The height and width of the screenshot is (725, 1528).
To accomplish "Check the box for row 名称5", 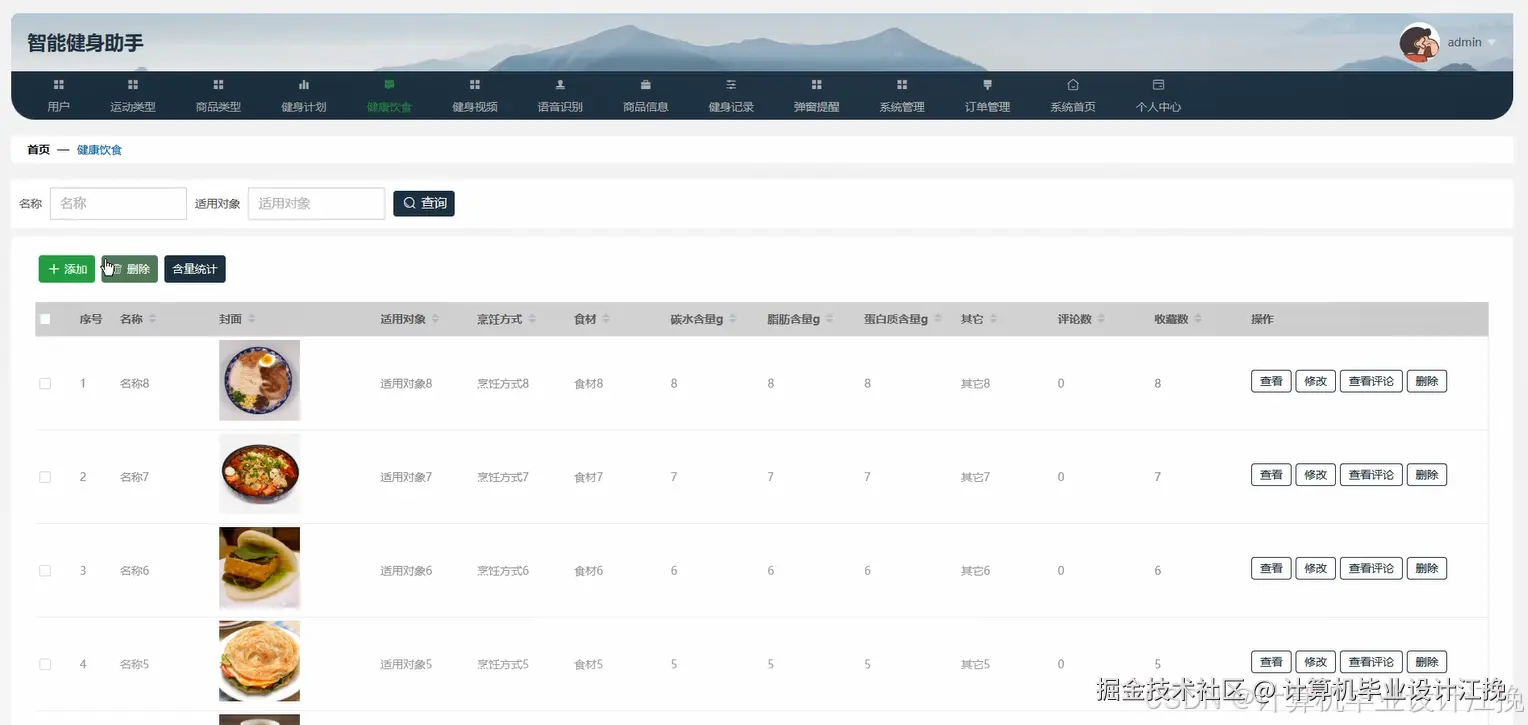I will (x=45, y=664).
